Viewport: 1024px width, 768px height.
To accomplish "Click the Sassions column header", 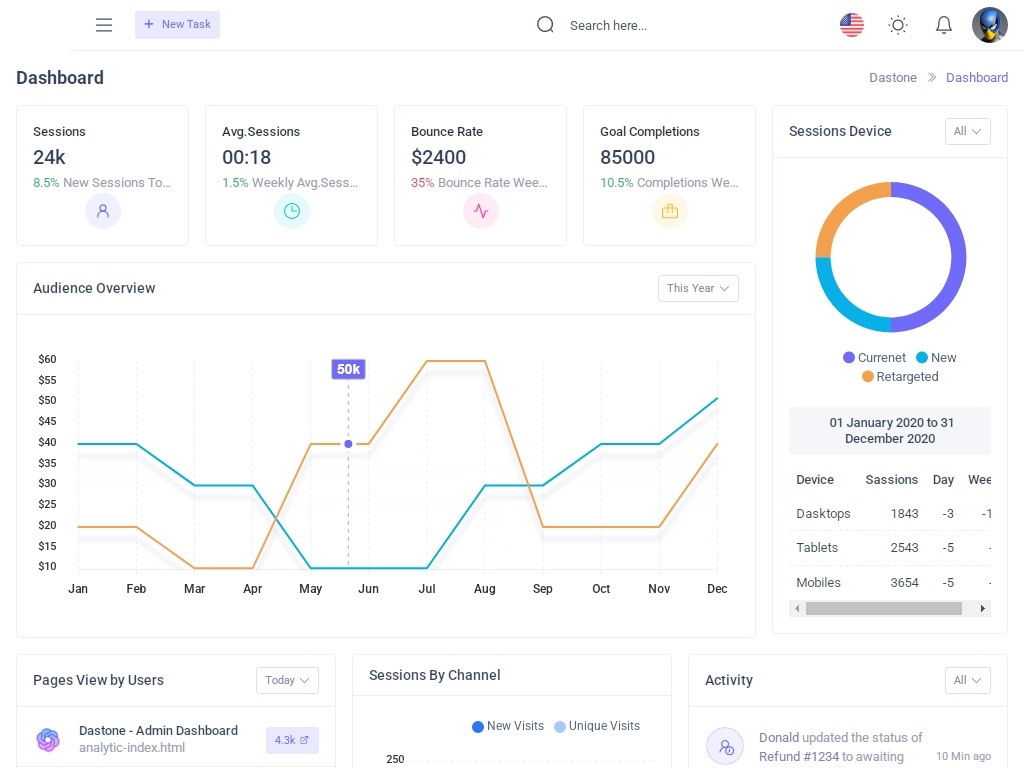I will pyautogui.click(x=891, y=479).
